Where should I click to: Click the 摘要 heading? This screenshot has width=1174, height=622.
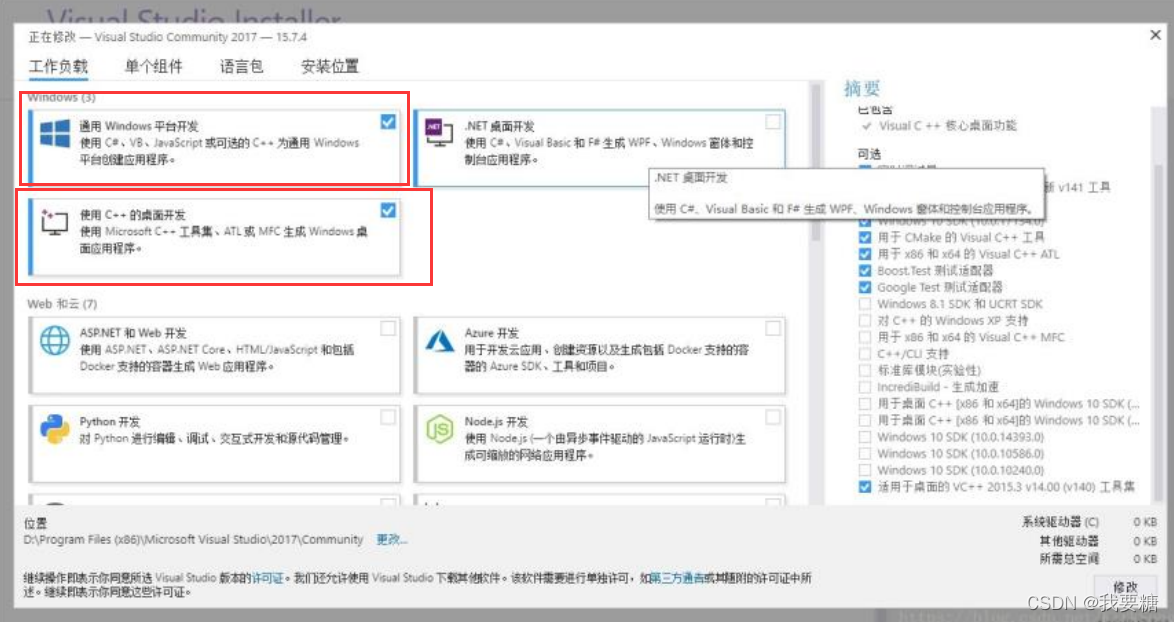pyautogui.click(x=862, y=88)
